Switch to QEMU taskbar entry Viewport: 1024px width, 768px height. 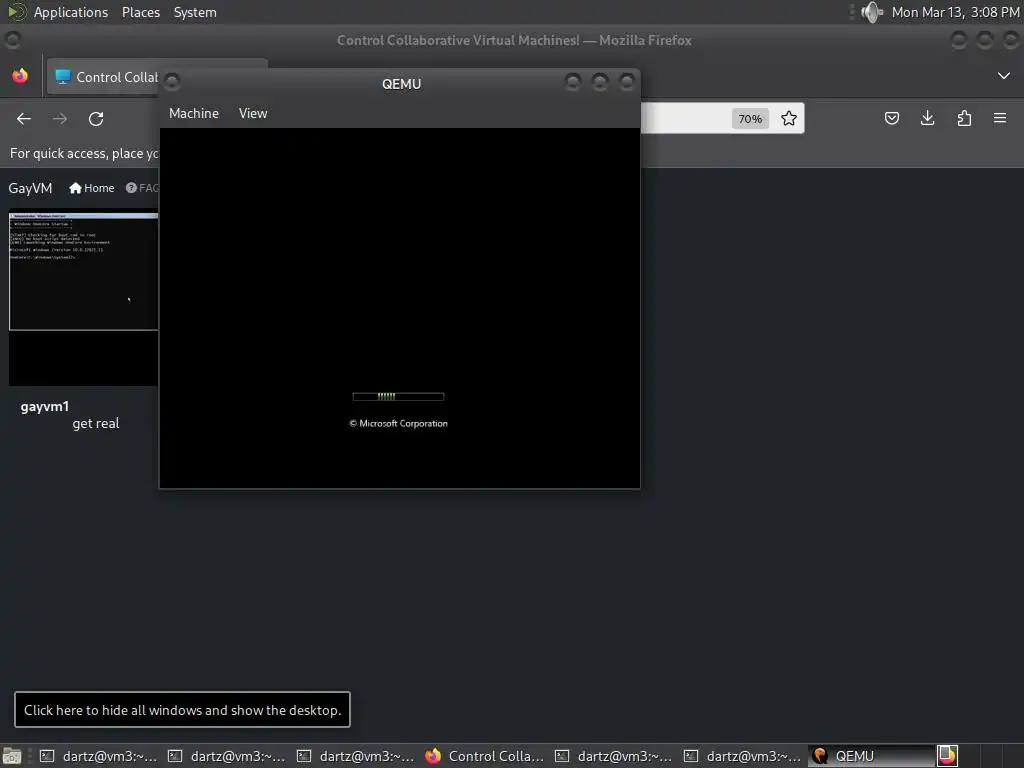coord(871,756)
